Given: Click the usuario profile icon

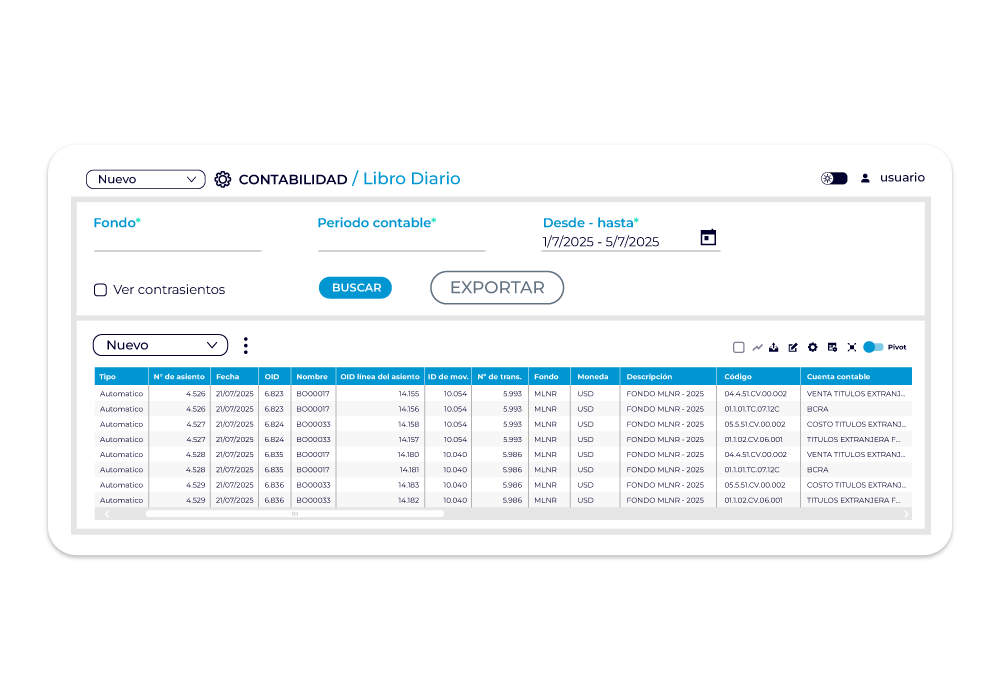Looking at the screenshot, I should point(865,179).
